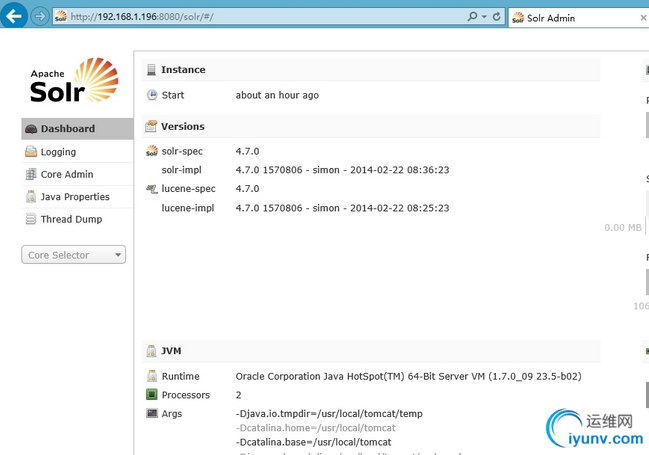Click the lucene-spec label

pyautogui.click(x=188, y=189)
